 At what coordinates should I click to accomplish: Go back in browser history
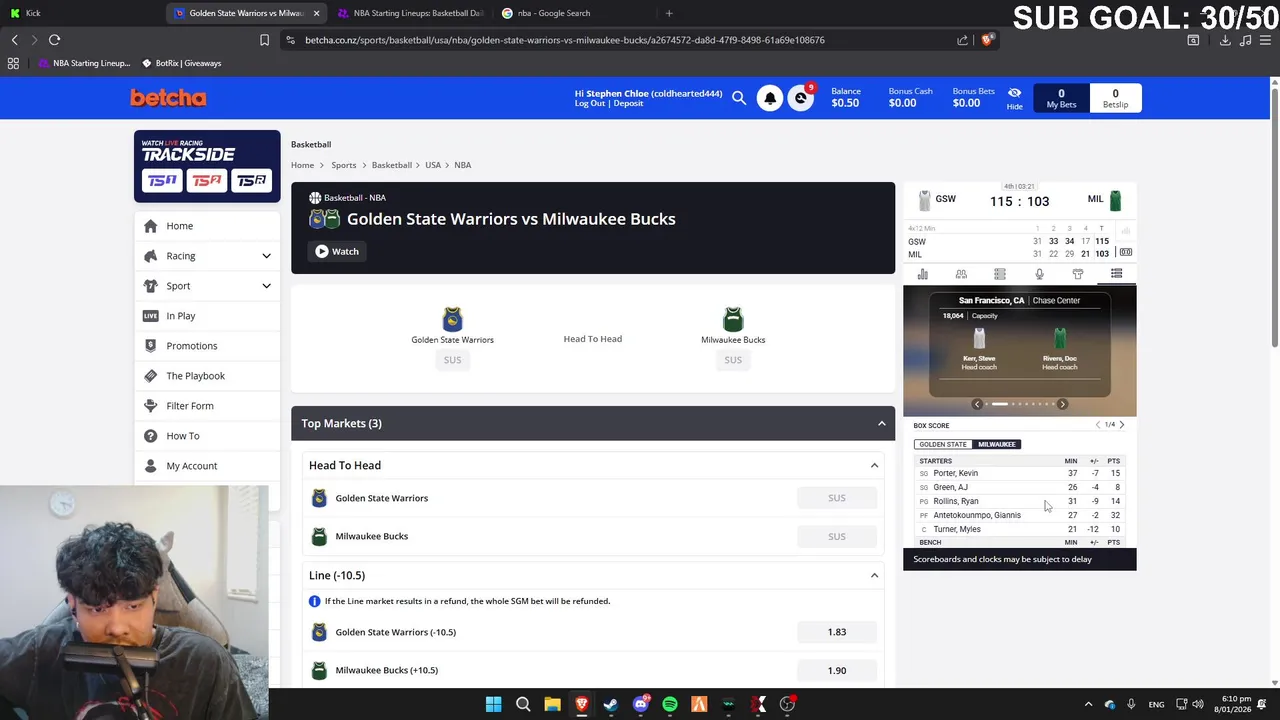[x=14, y=40]
